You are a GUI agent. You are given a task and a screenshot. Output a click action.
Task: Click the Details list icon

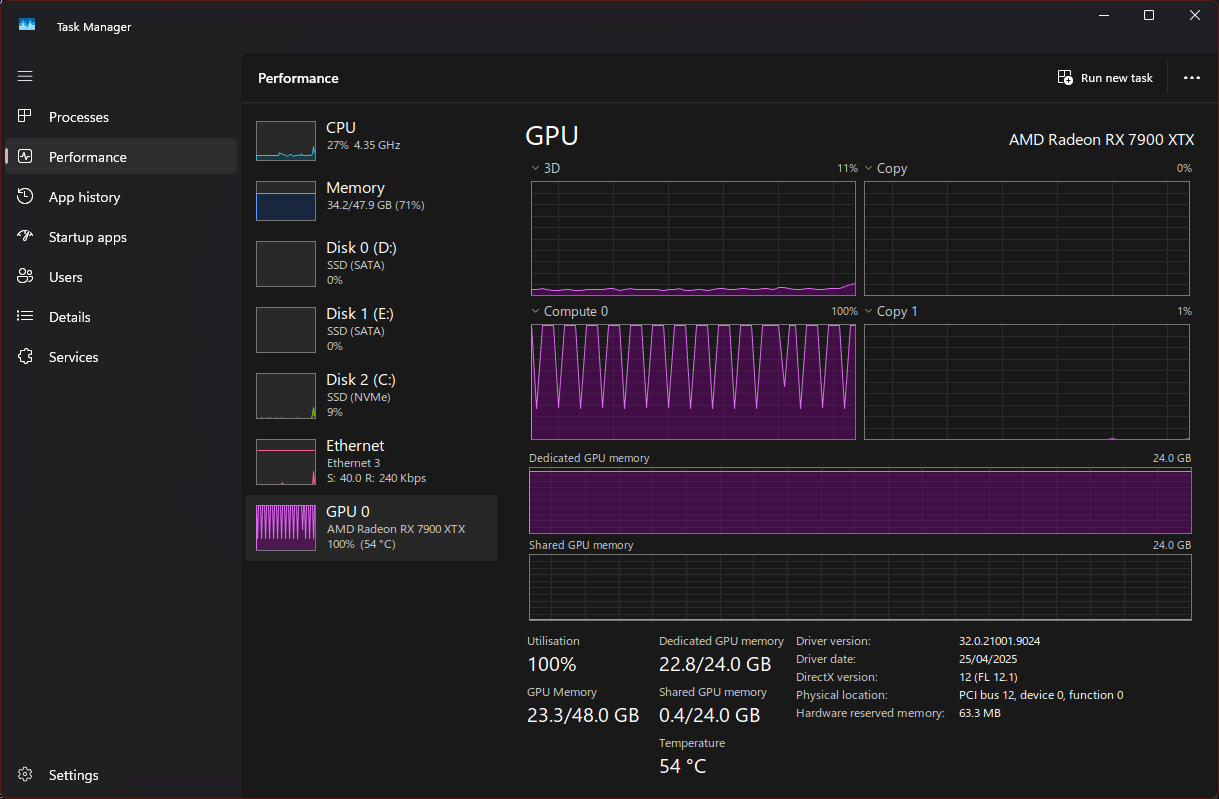[25, 317]
